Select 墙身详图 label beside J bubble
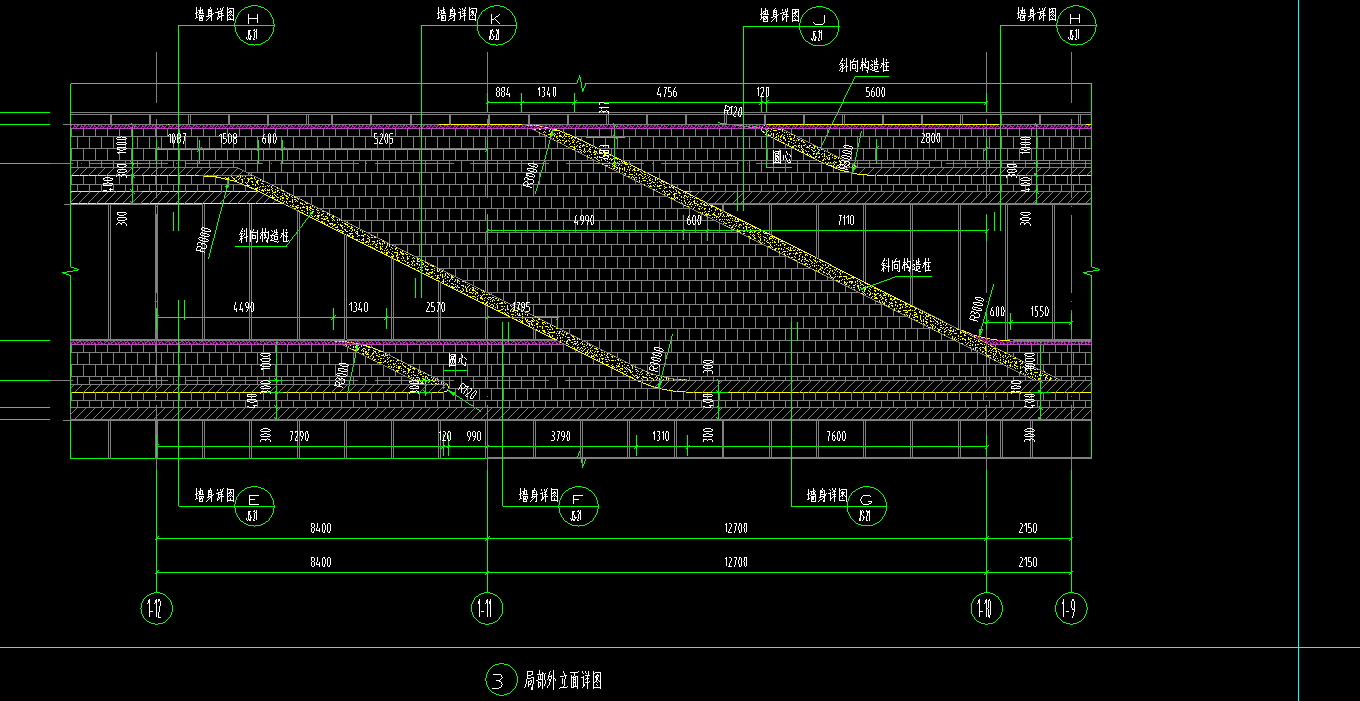The image size is (1360, 701). [779, 15]
